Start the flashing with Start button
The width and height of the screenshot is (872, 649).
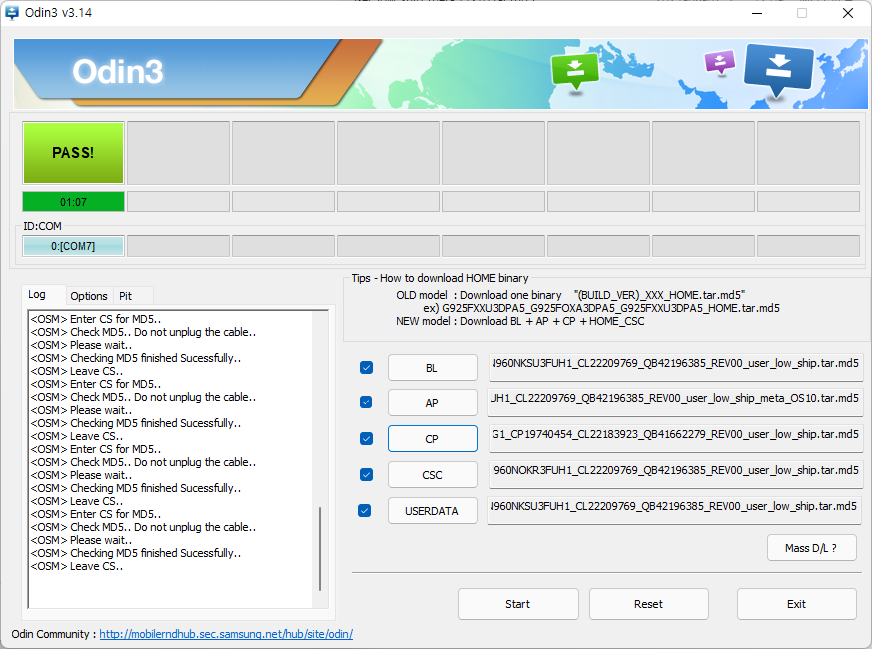pyautogui.click(x=518, y=604)
